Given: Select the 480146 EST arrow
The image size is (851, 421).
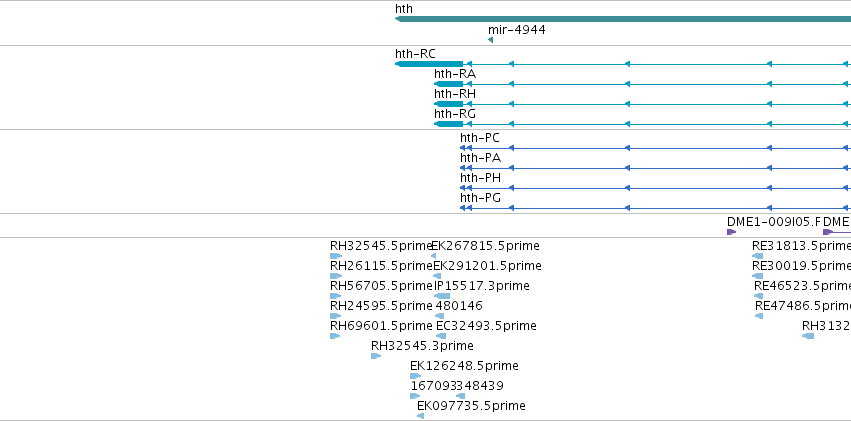Looking at the screenshot, I should coord(440,316).
